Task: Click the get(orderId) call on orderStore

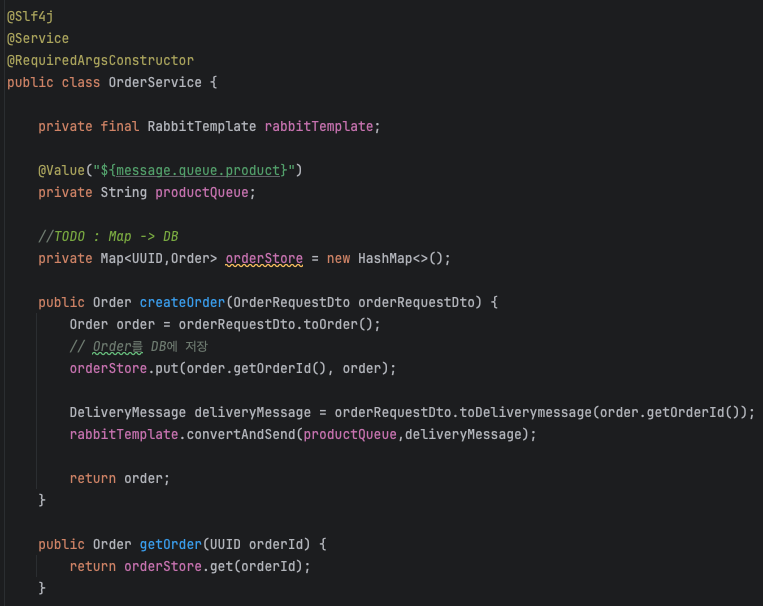Action: [256, 566]
